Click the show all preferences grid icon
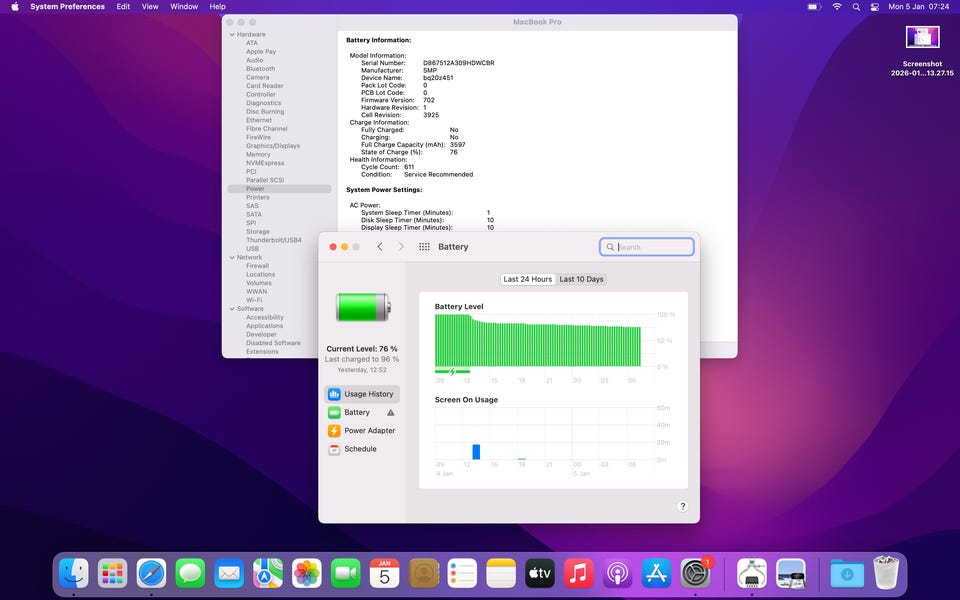The height and width of the screenshot is (600, 960). coord(424,247)
